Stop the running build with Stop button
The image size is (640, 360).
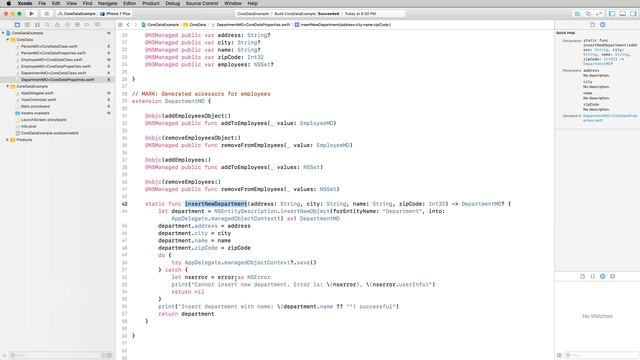tap(47, 14)
